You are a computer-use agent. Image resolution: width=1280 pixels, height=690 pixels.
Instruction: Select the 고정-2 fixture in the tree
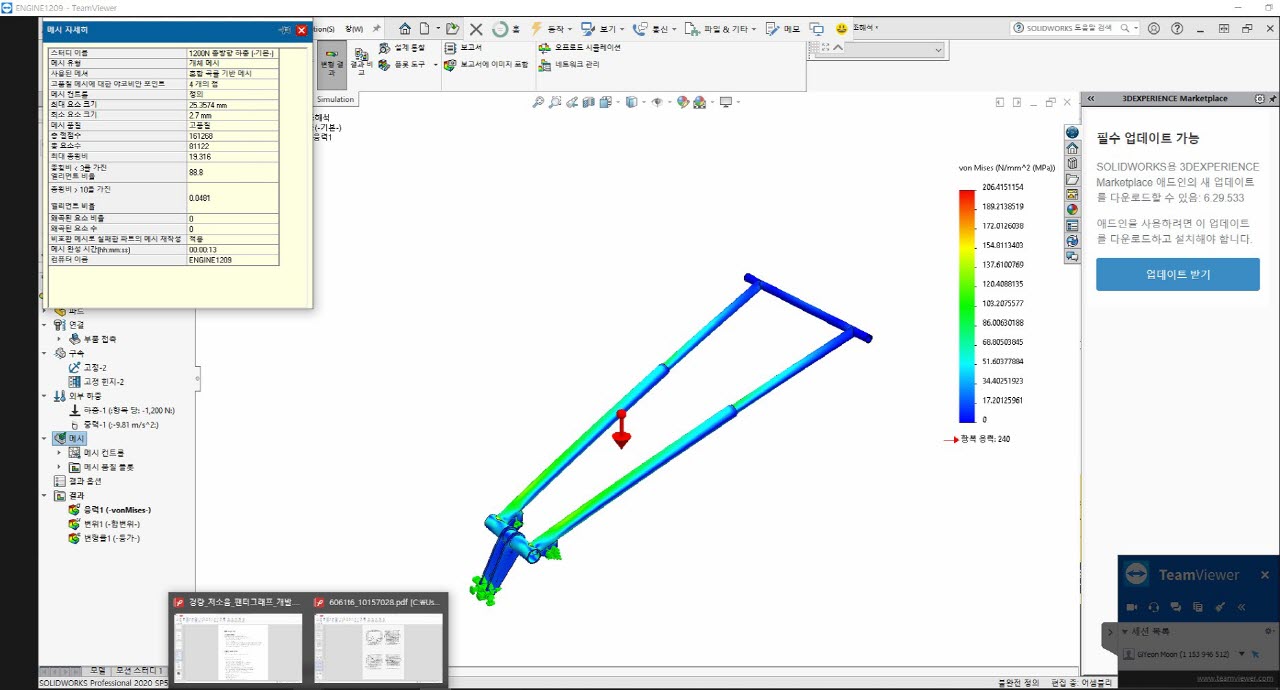[x=87, y=367]
